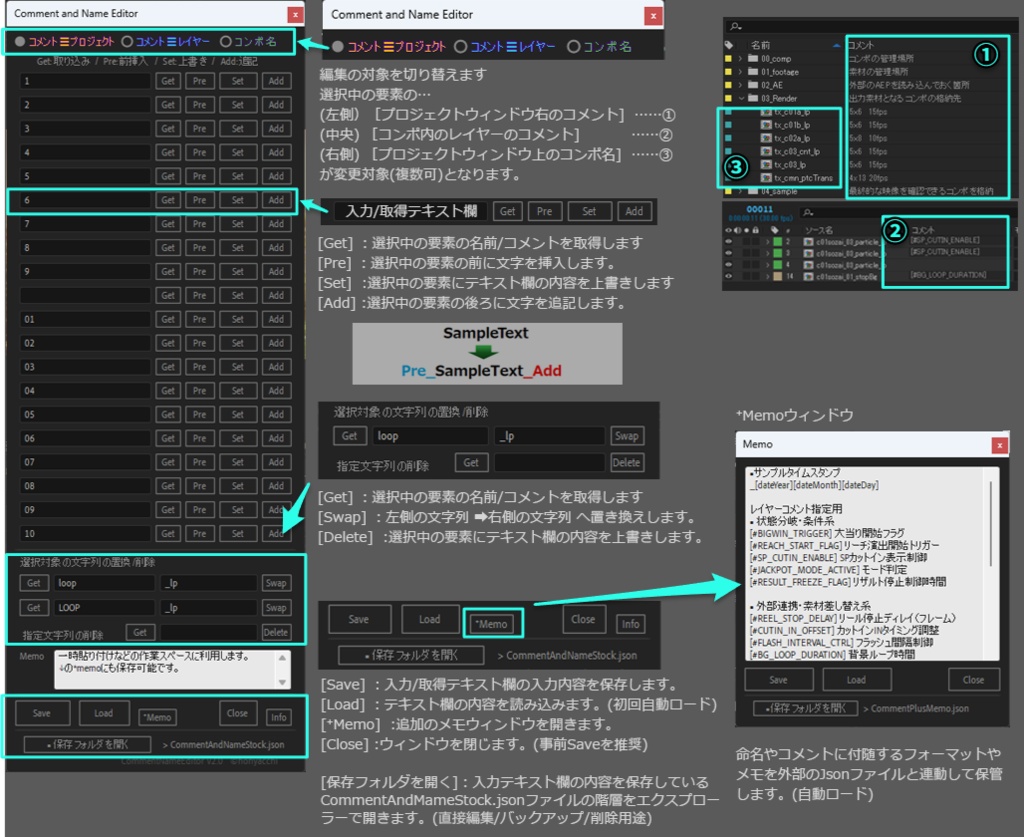Click the text field of row 05 in main panel
Screen dimensions: 1024x837
coord(86,415)
